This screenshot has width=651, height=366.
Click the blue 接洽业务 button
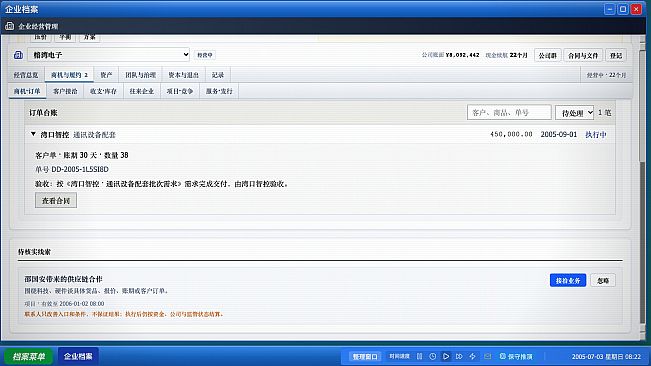[x=568, y=281]
